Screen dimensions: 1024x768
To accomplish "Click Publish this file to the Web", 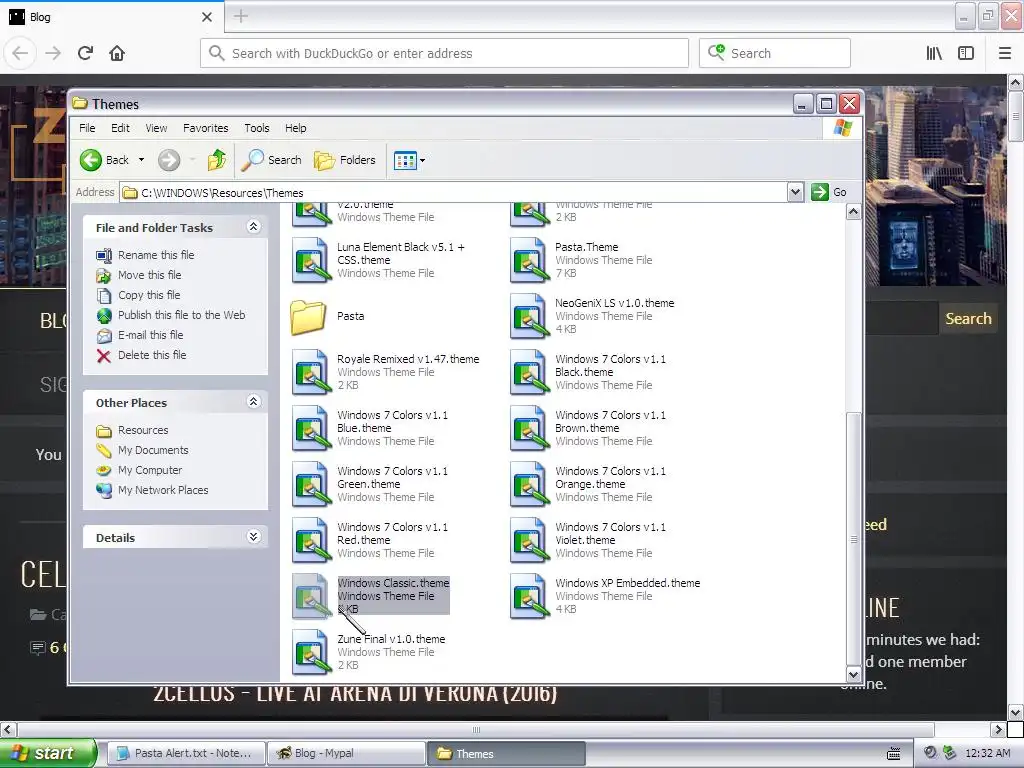I will point(182,315).
